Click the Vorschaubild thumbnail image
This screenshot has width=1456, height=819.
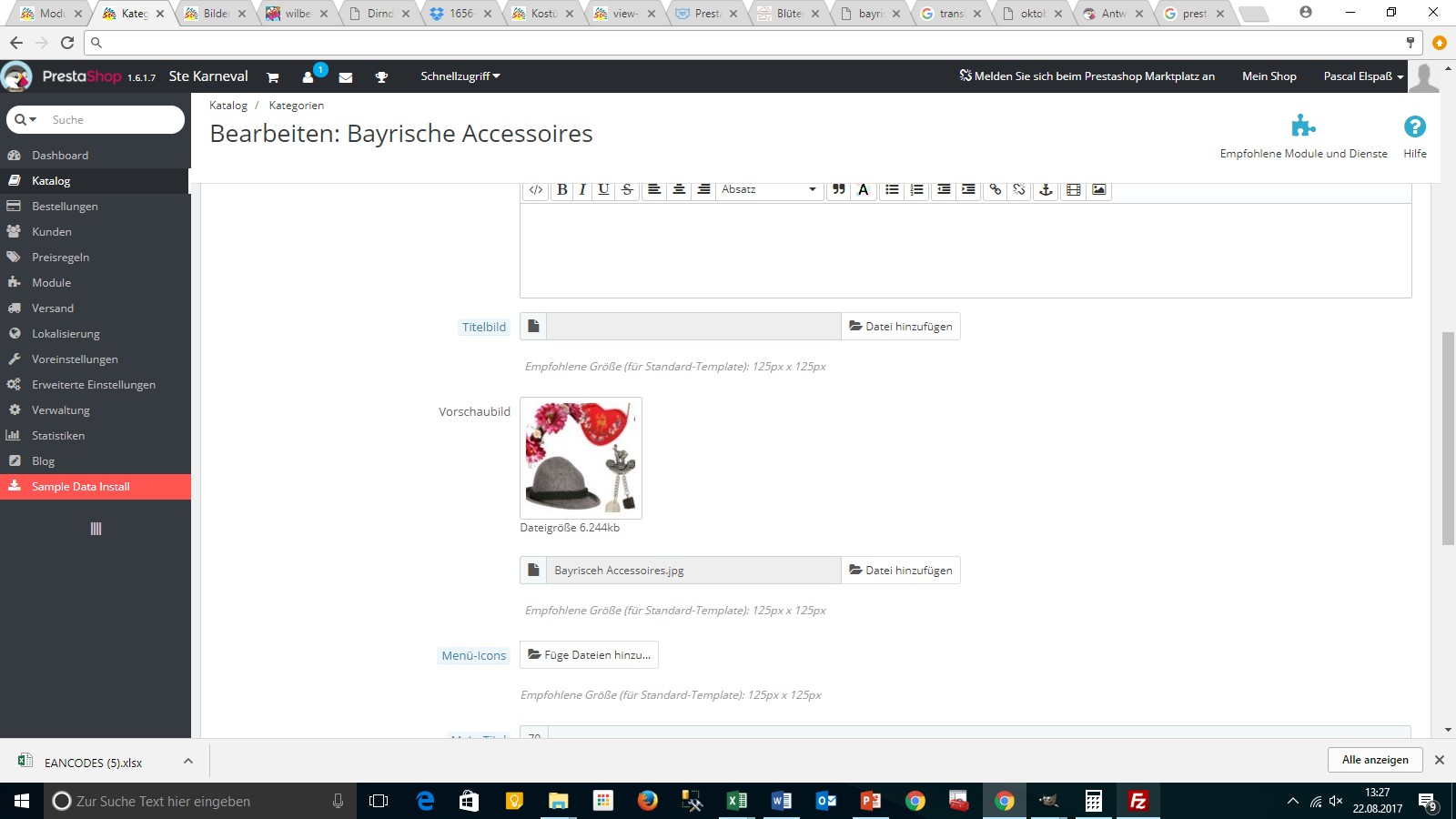581,458
